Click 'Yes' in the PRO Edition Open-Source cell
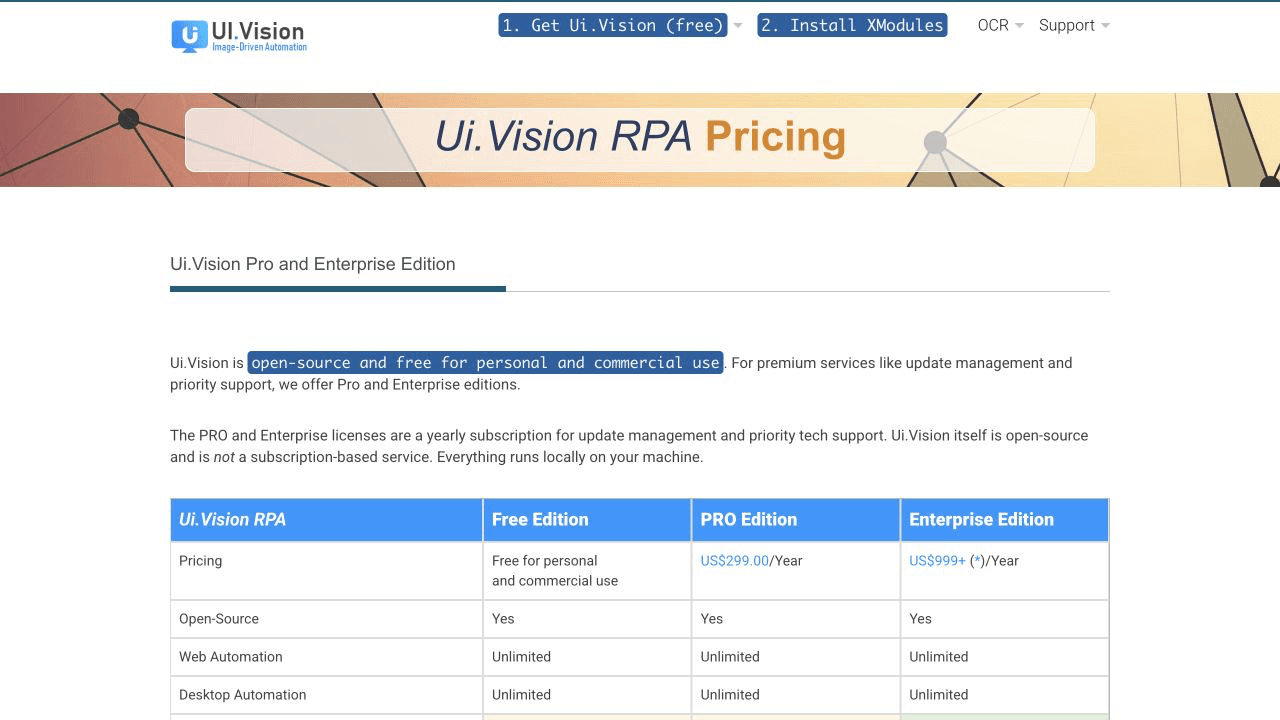1280x720 pixels. point(711,619)
